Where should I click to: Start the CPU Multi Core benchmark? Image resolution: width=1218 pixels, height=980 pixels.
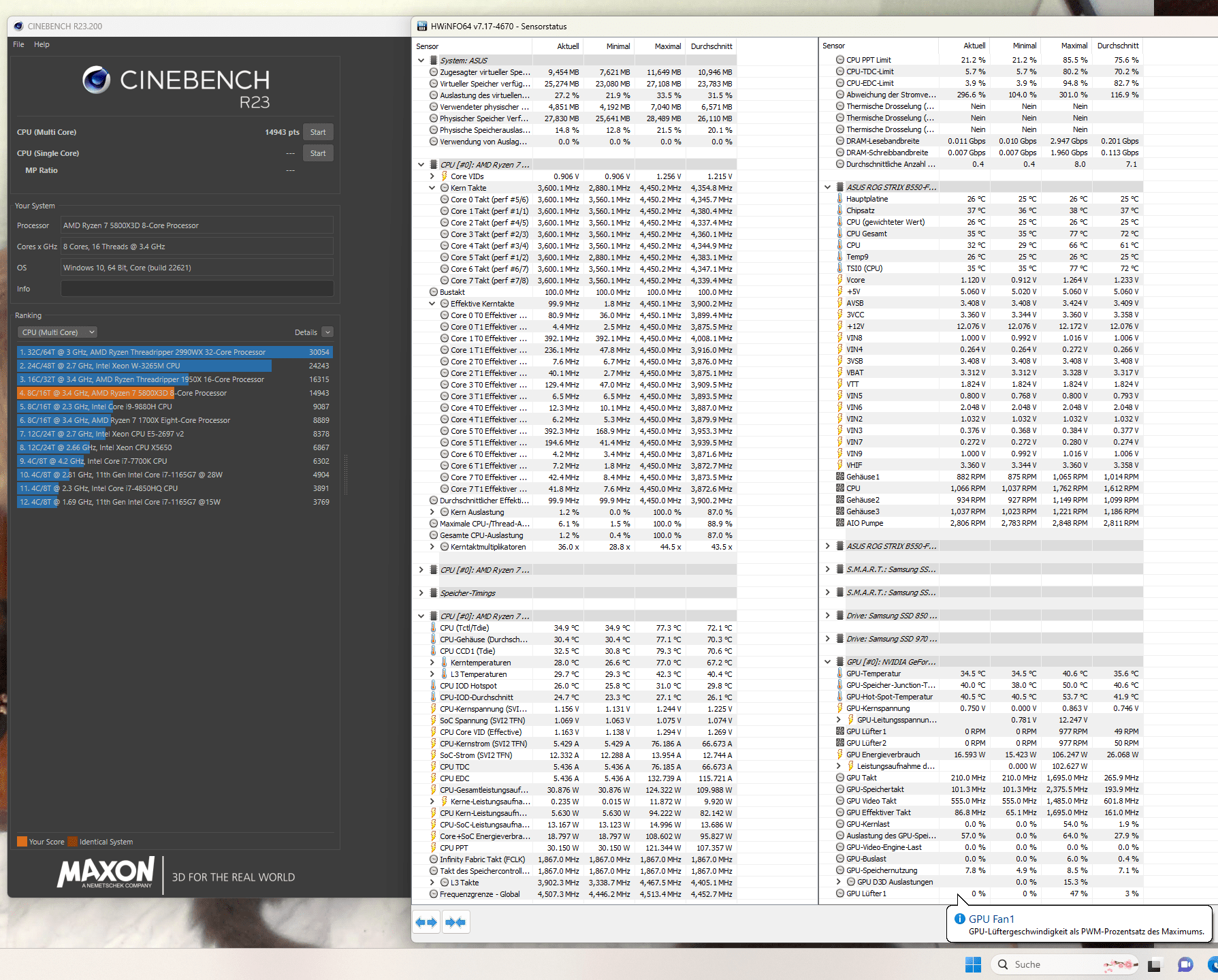pos(318,132)
